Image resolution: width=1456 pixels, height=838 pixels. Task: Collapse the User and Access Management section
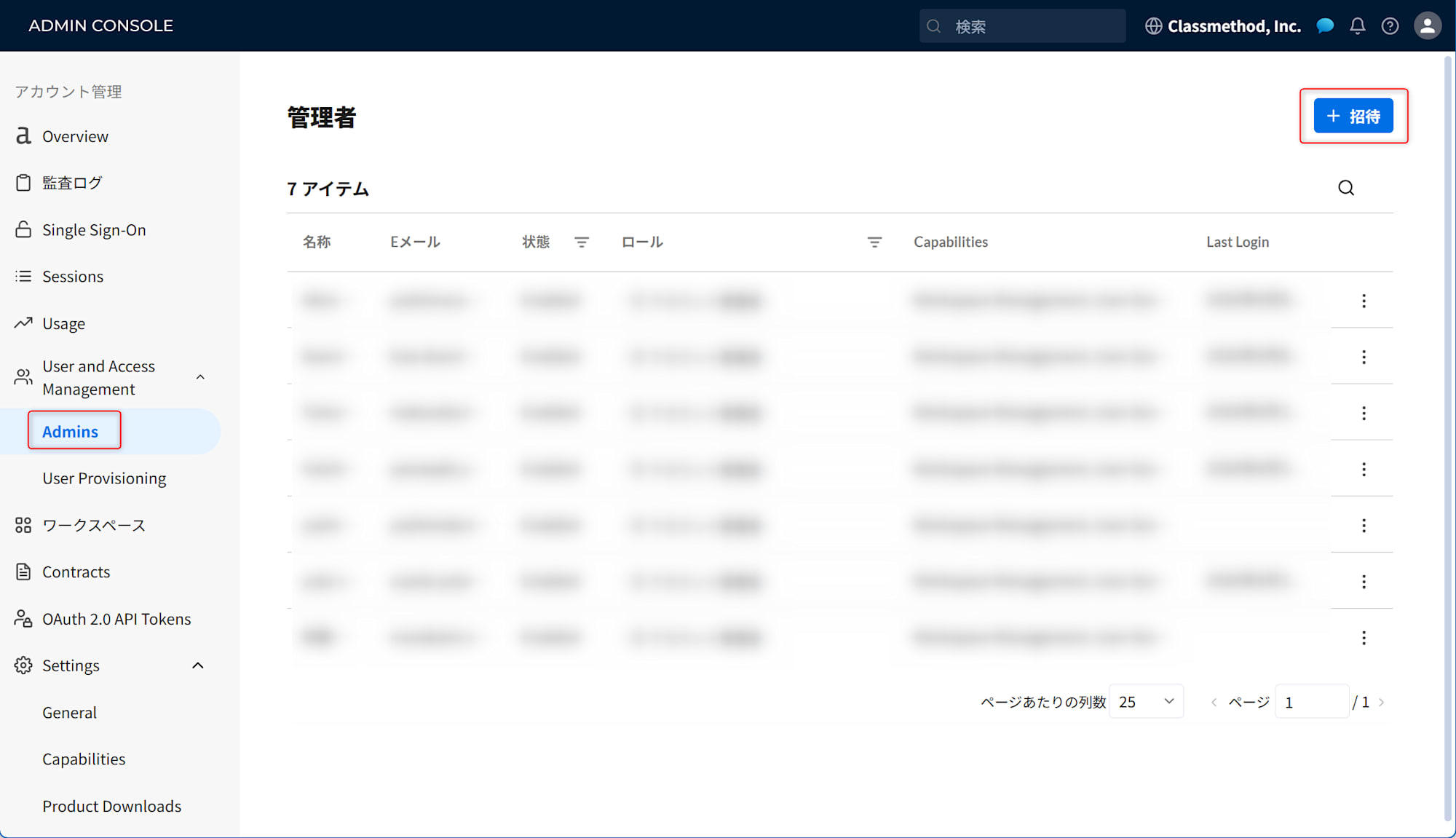tap(200, 377)
